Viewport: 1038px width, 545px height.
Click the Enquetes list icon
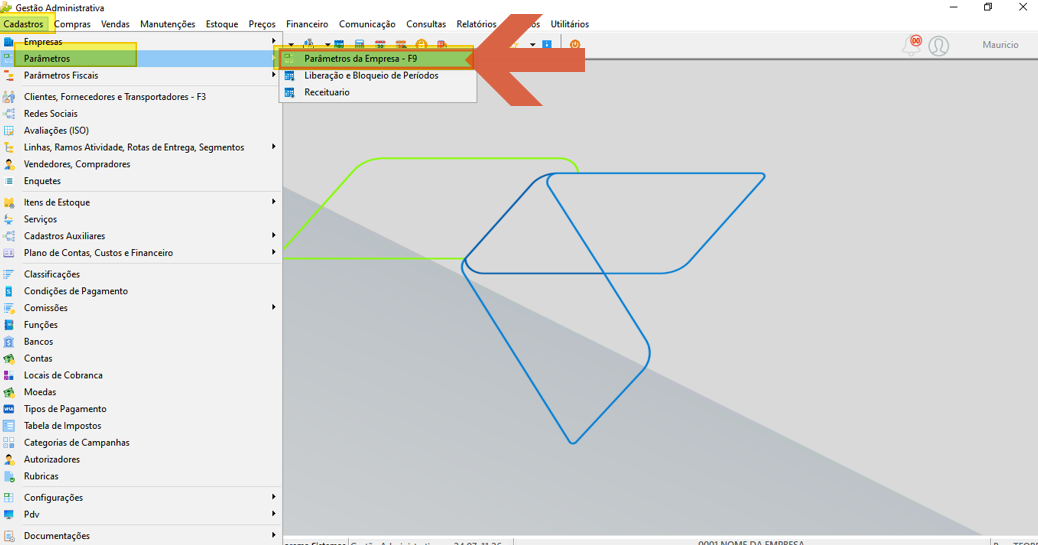point(9,181)
